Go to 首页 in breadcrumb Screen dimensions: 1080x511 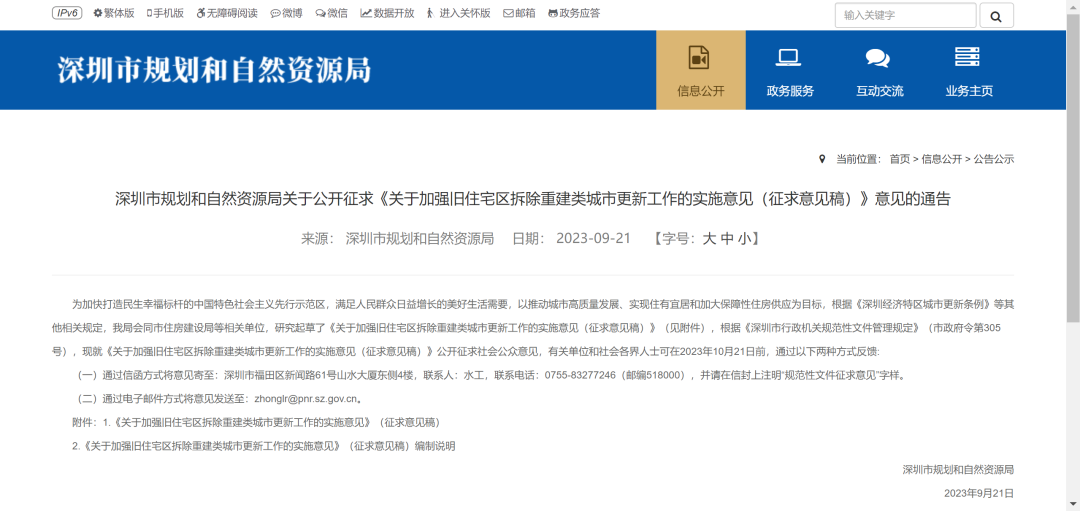(899, 159)
